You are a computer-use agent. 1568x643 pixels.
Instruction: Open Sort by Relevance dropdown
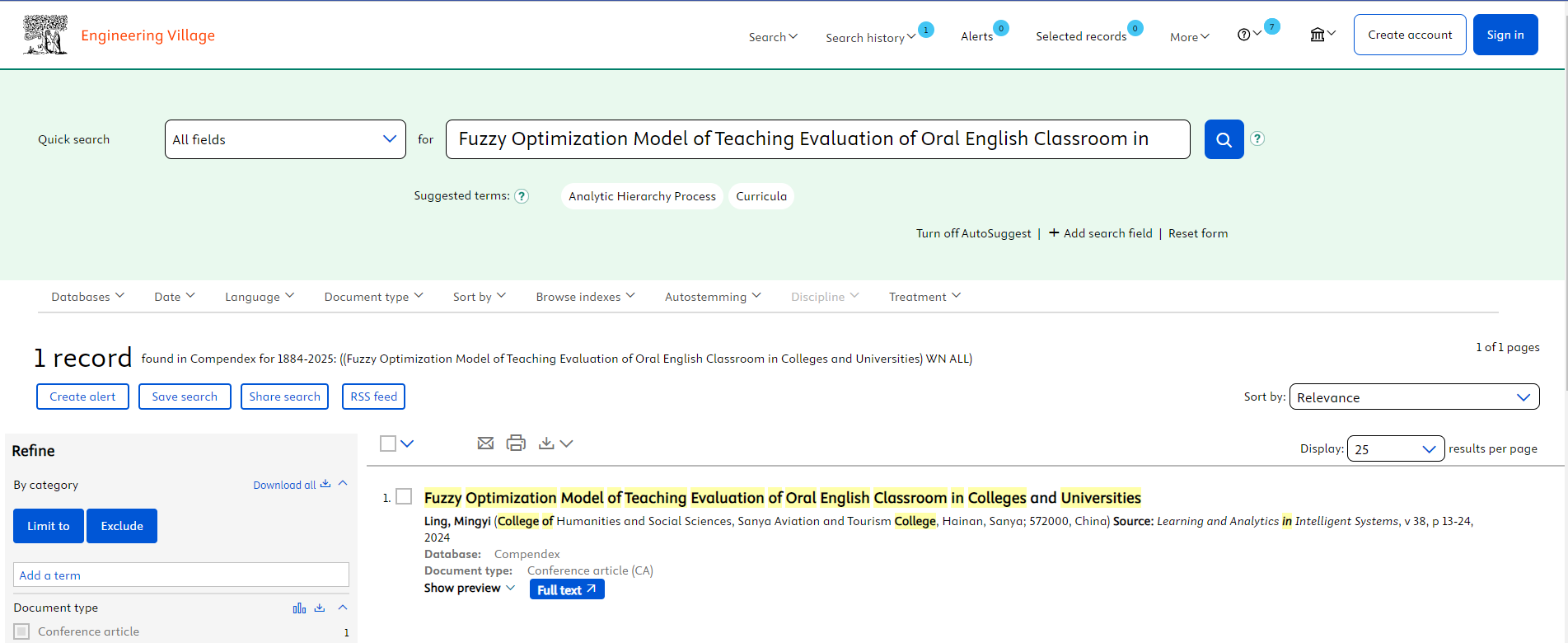(x=1414, y=397)
